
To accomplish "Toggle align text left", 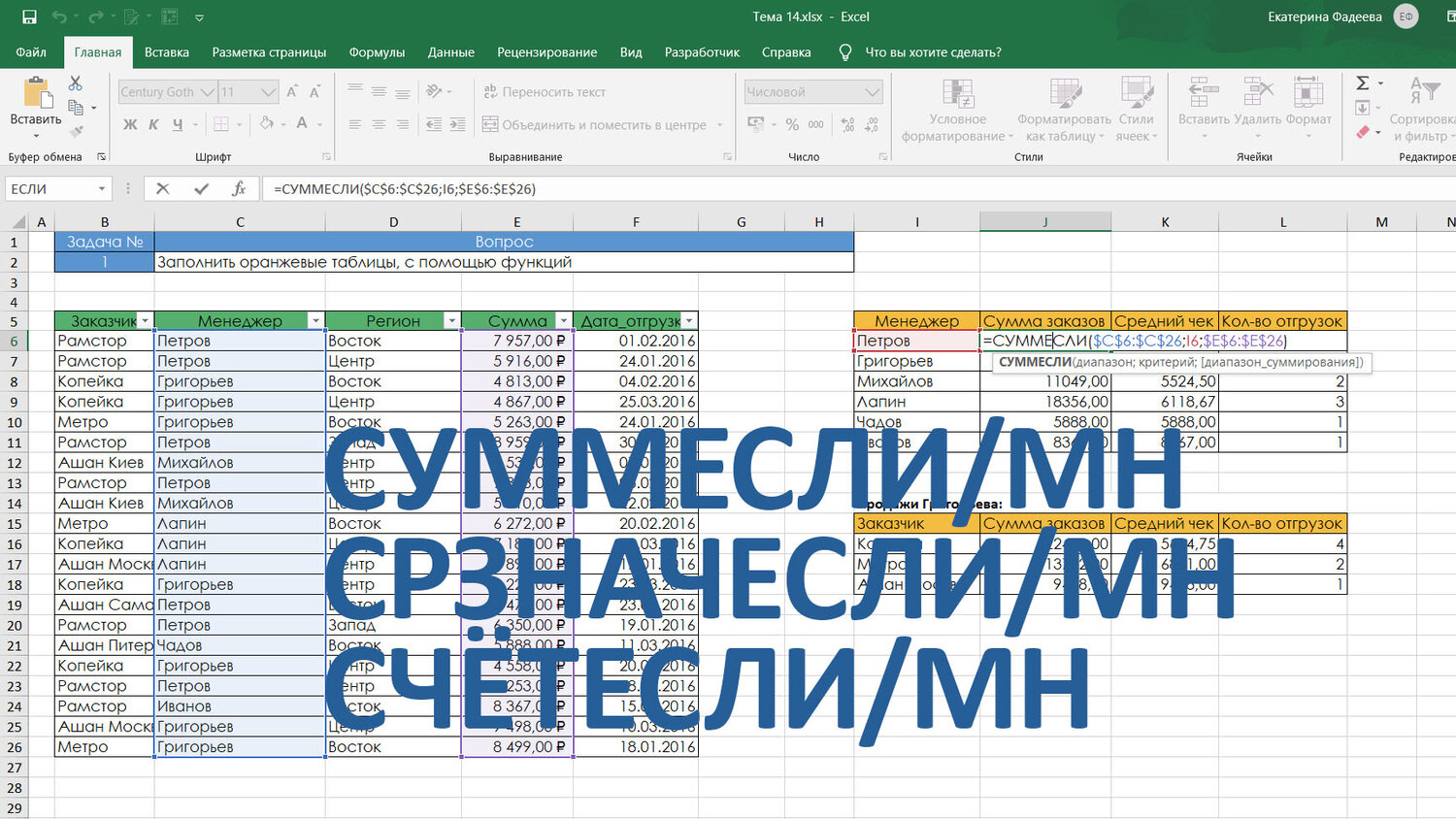I will [x=355, y=124].
